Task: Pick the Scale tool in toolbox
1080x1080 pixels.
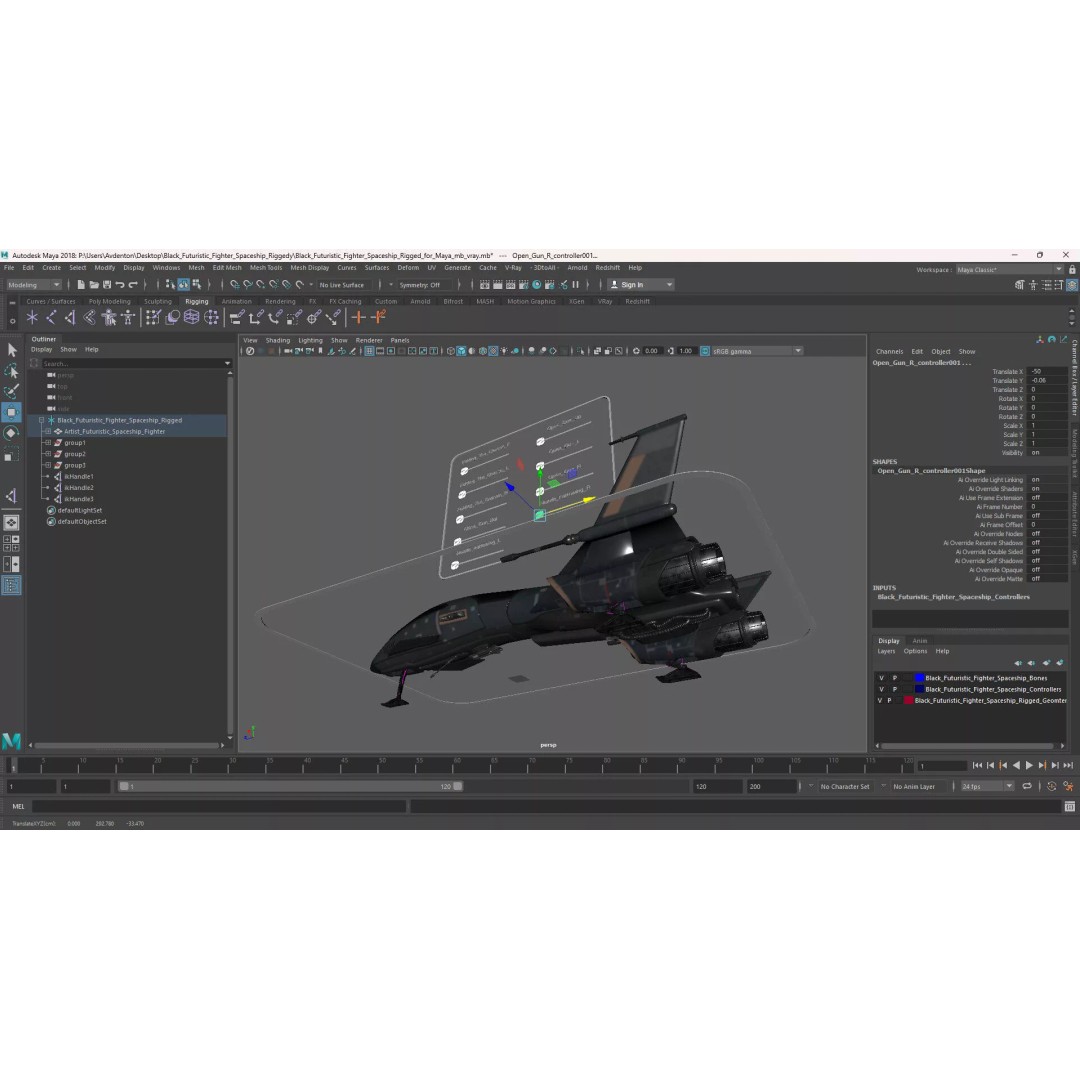Action: (12, 454)
